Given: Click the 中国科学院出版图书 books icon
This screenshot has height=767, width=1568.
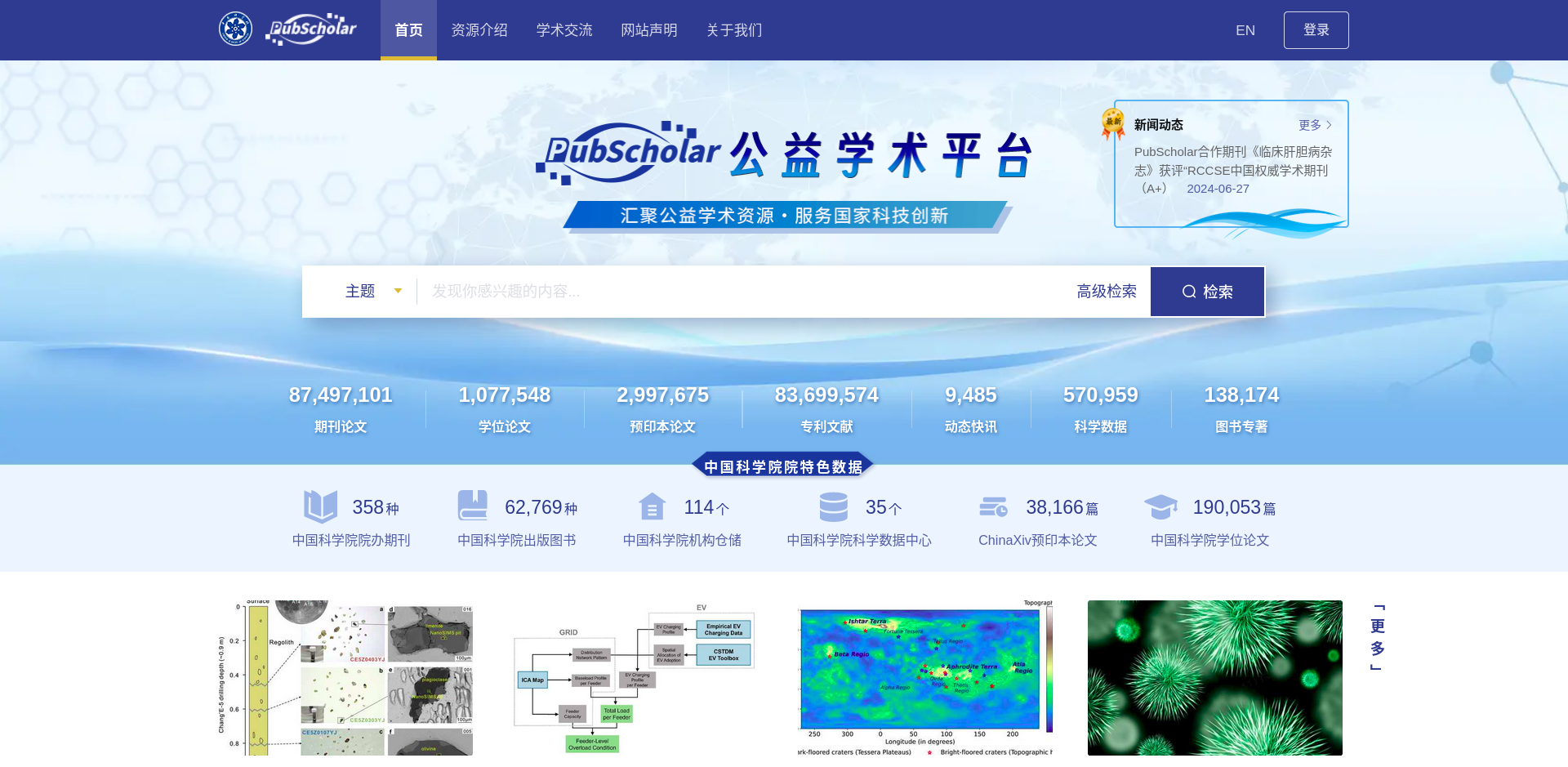Looking at the screenshot, I should coord(472,506).
